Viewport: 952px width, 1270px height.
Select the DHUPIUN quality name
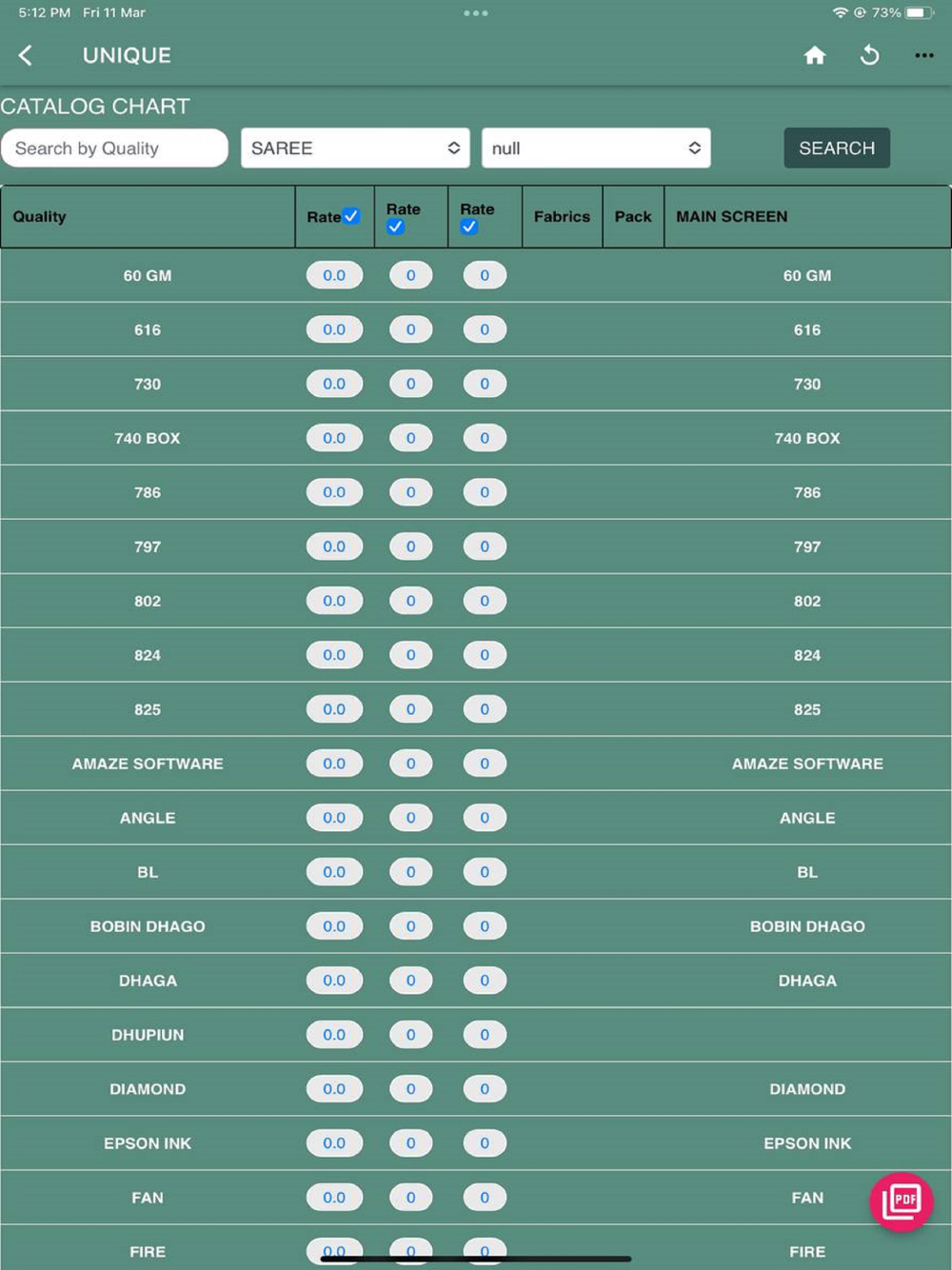pyautogui.click(x=148, y=1035)
